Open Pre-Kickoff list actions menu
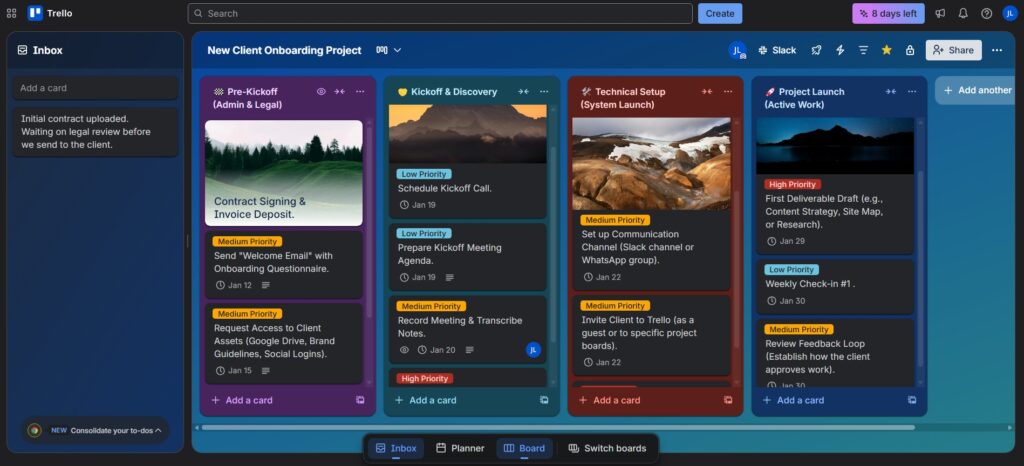 click(x=360, y=91)
